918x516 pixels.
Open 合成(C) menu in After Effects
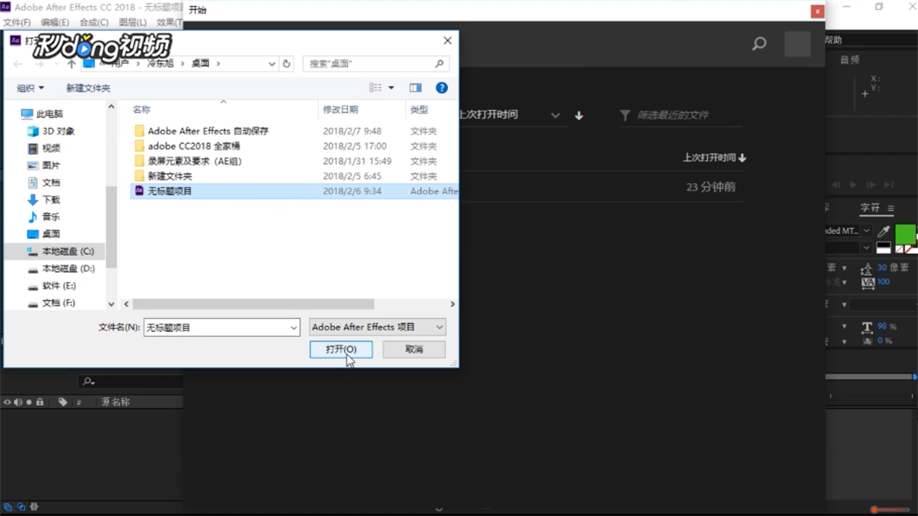click(x=94, y=22)
